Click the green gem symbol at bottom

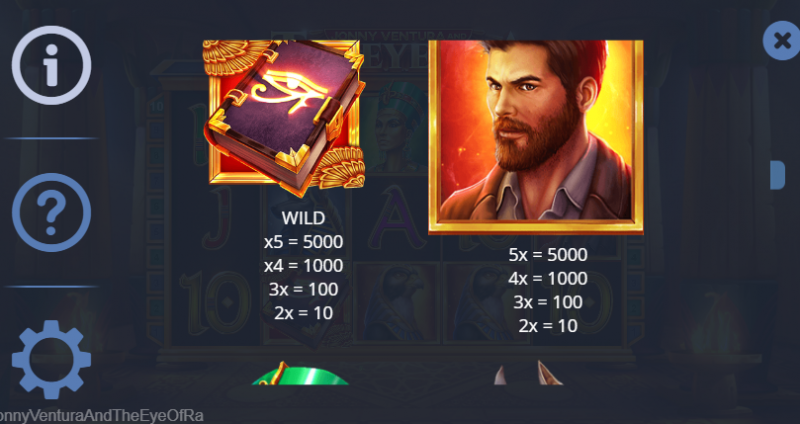301,373
